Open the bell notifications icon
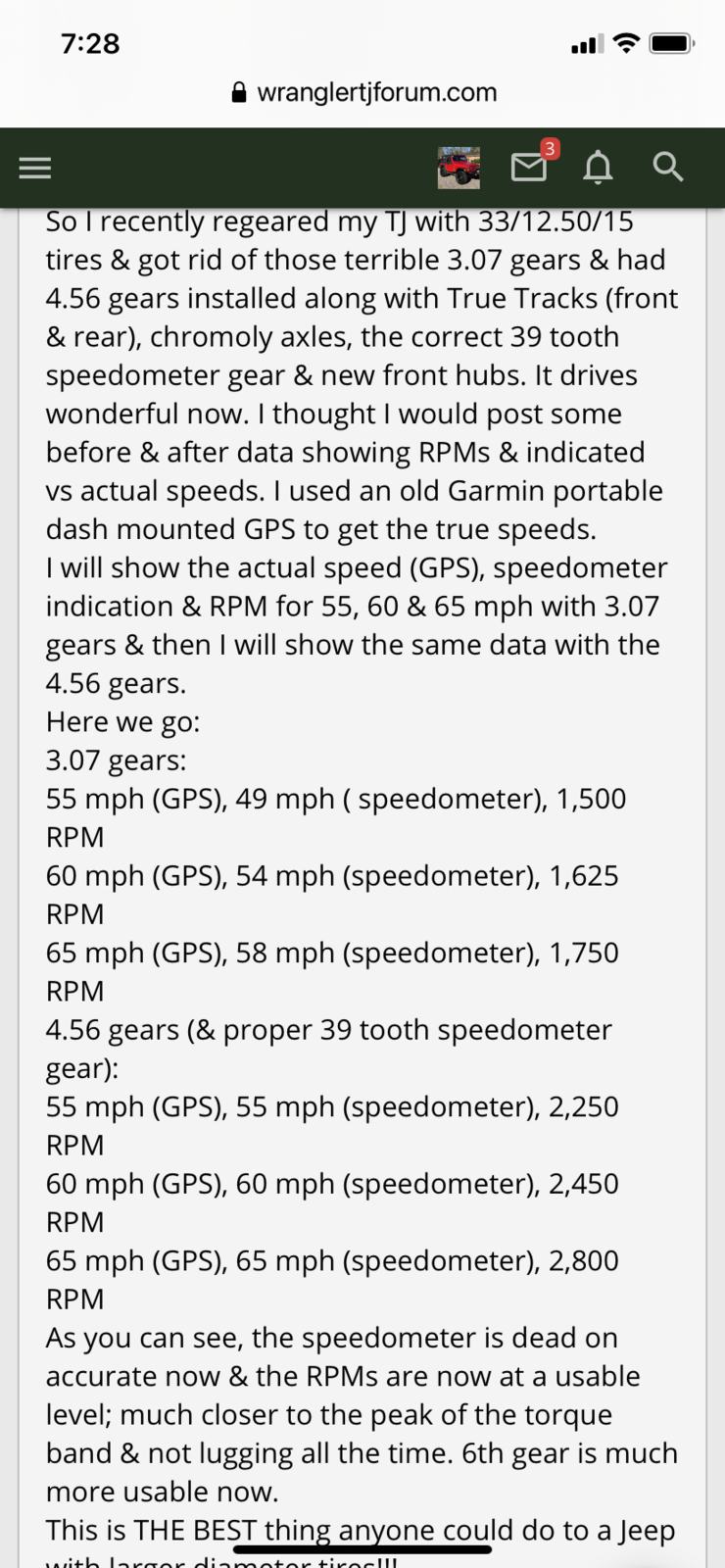This screenshot has width=725, height=1568. point(598,168)
